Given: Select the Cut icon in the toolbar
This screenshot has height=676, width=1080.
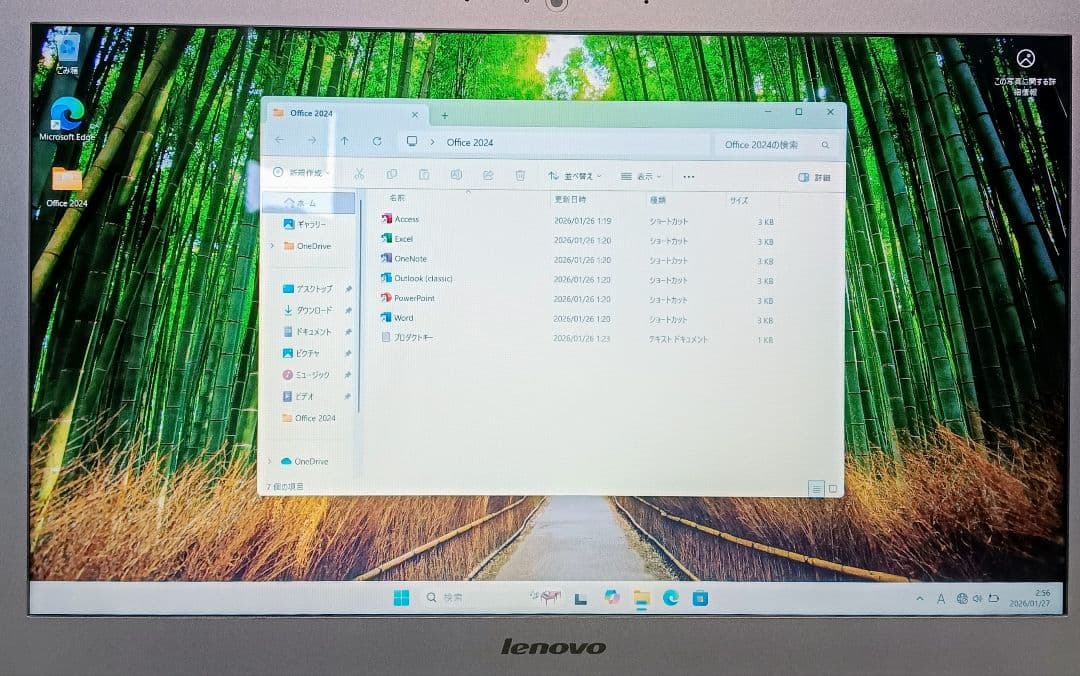Looking at the screenshot, I should point(360,175).
